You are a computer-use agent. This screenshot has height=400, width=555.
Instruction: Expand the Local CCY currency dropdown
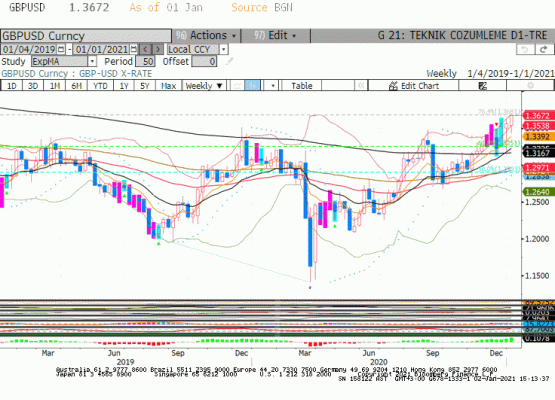223,49
